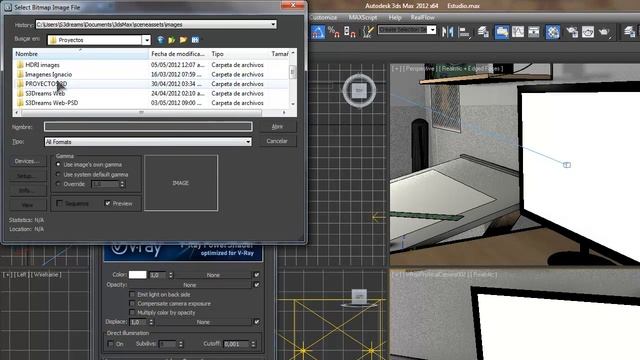This screenshot has height=360, width=640.
Task: Adjust the Cutoff value spinner
Action: [x=253, y=344]
